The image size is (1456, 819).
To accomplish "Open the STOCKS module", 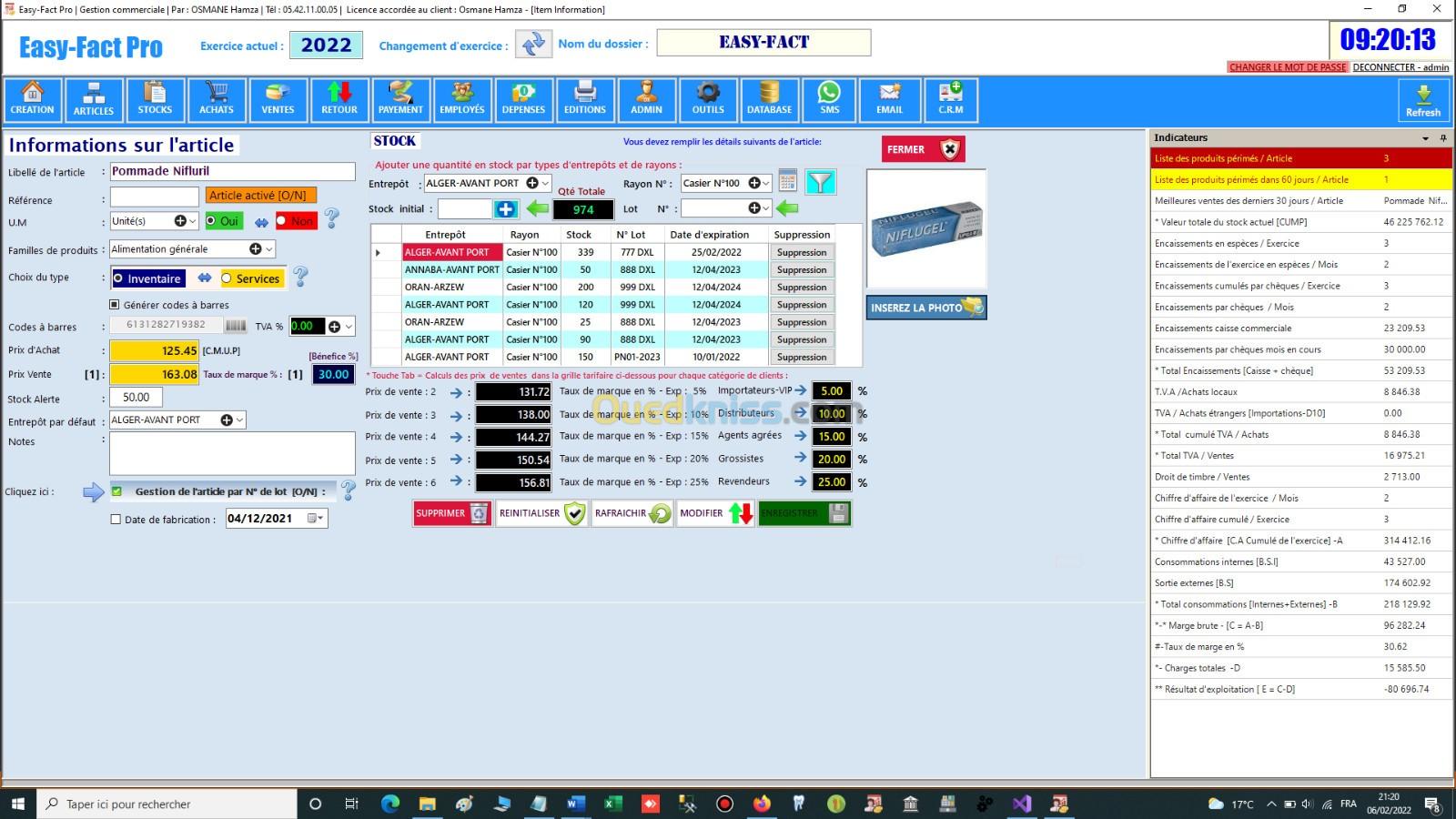I will [x=155, y=99].
